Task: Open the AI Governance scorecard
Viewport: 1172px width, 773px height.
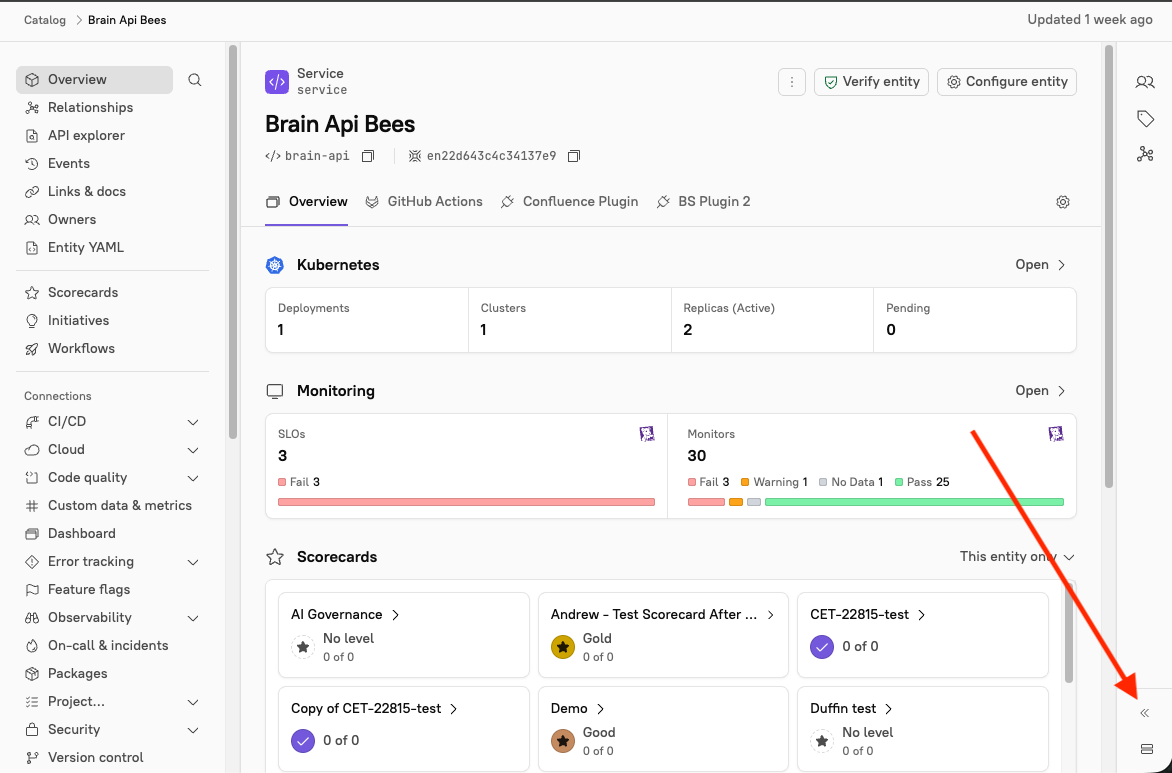Action: tap(346, 615)
